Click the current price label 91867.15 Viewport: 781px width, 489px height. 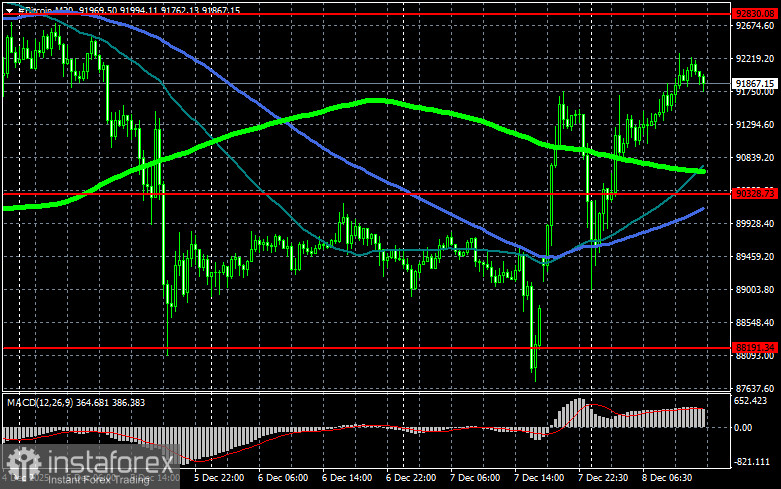[755, 83]
